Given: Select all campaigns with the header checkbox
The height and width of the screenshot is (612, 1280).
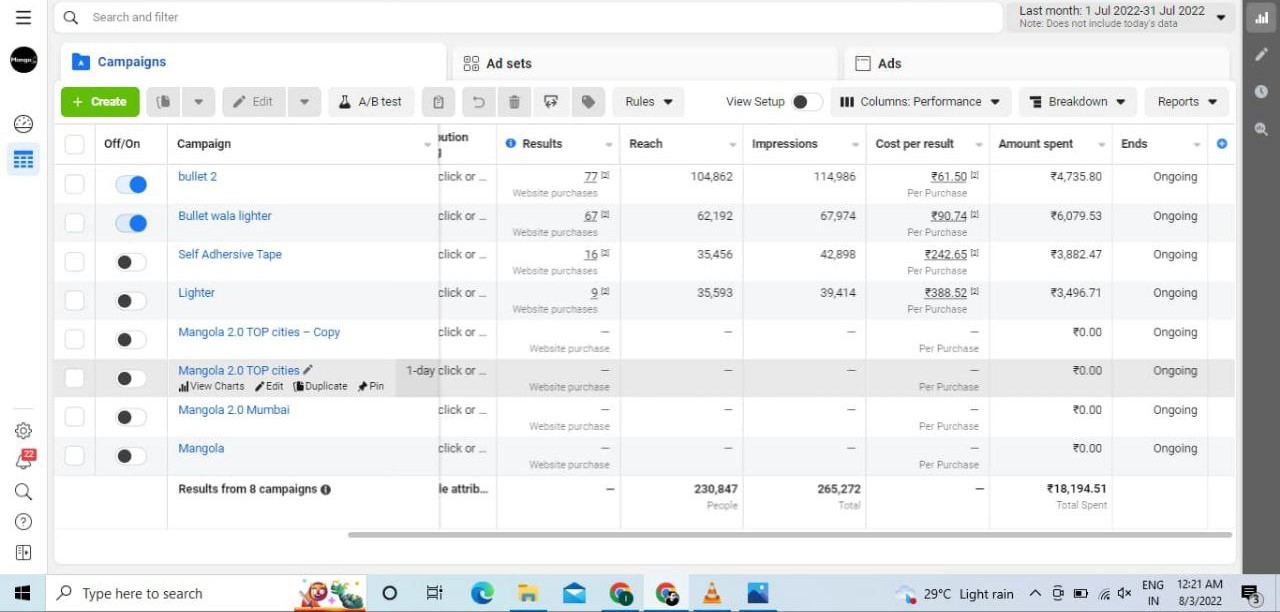Looking at the screenshot, I should click(74, 143).
